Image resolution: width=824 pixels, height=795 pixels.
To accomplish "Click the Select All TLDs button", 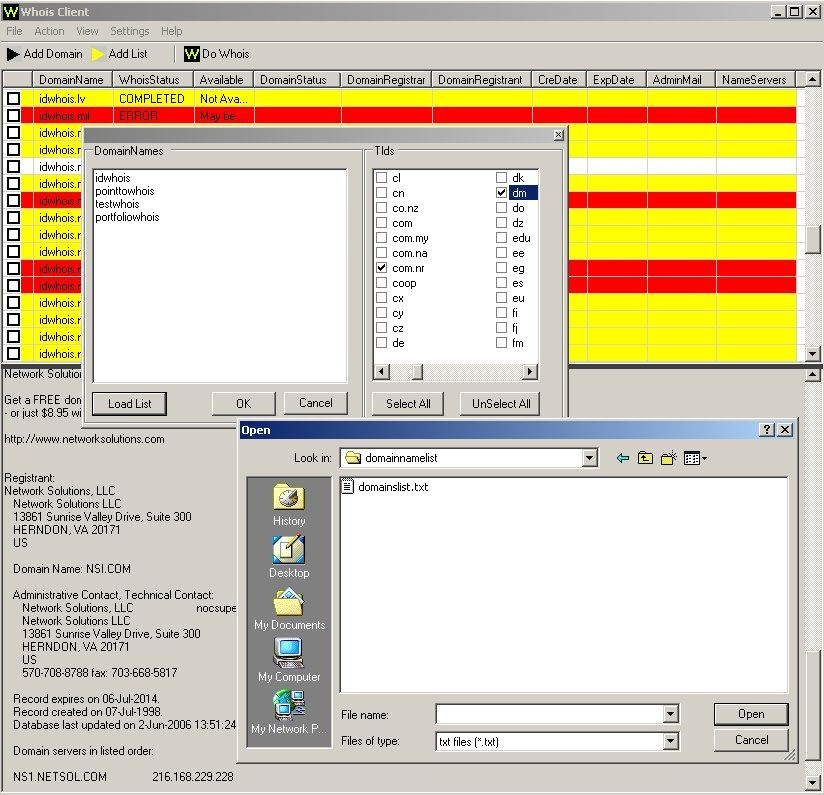I will pyautogui.click(x=408, y=404).
